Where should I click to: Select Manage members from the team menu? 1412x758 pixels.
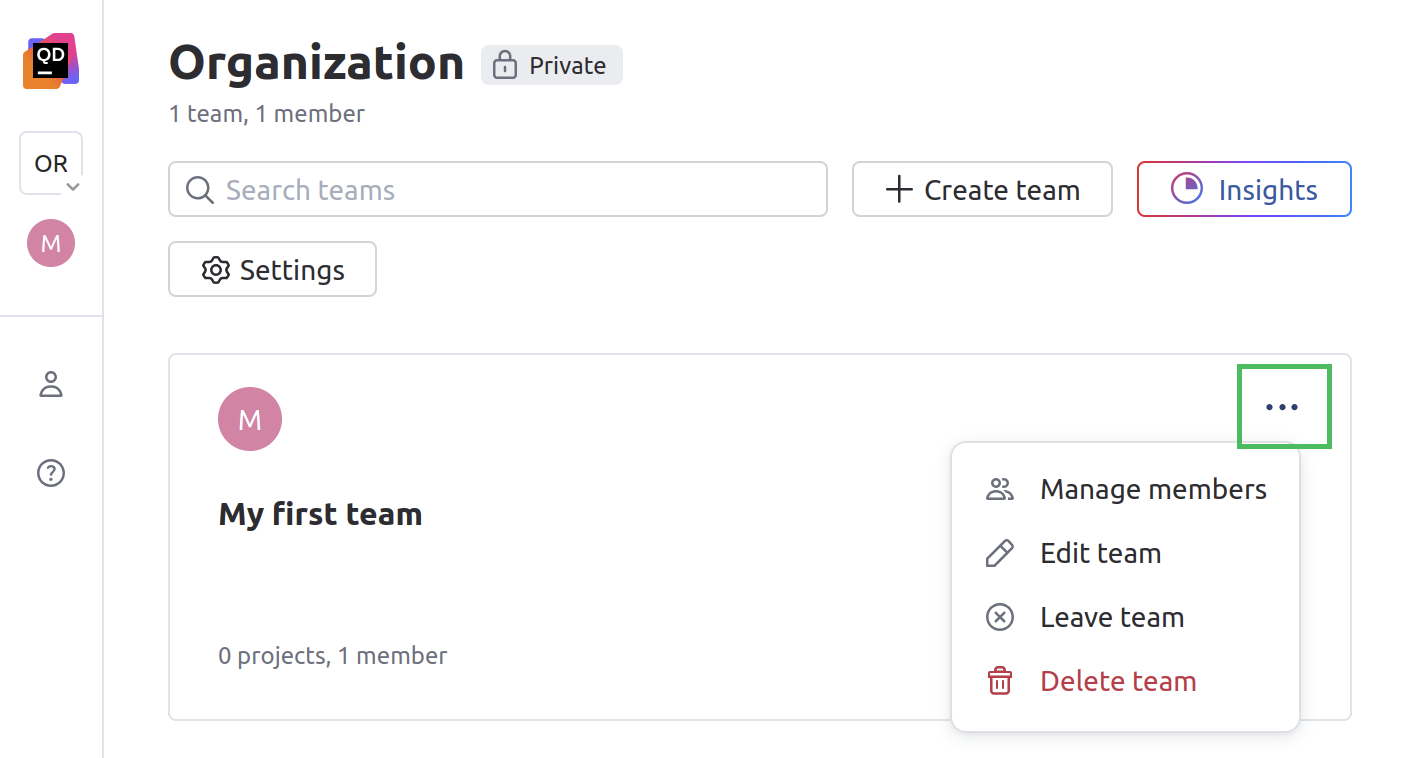click(1152, 489)
